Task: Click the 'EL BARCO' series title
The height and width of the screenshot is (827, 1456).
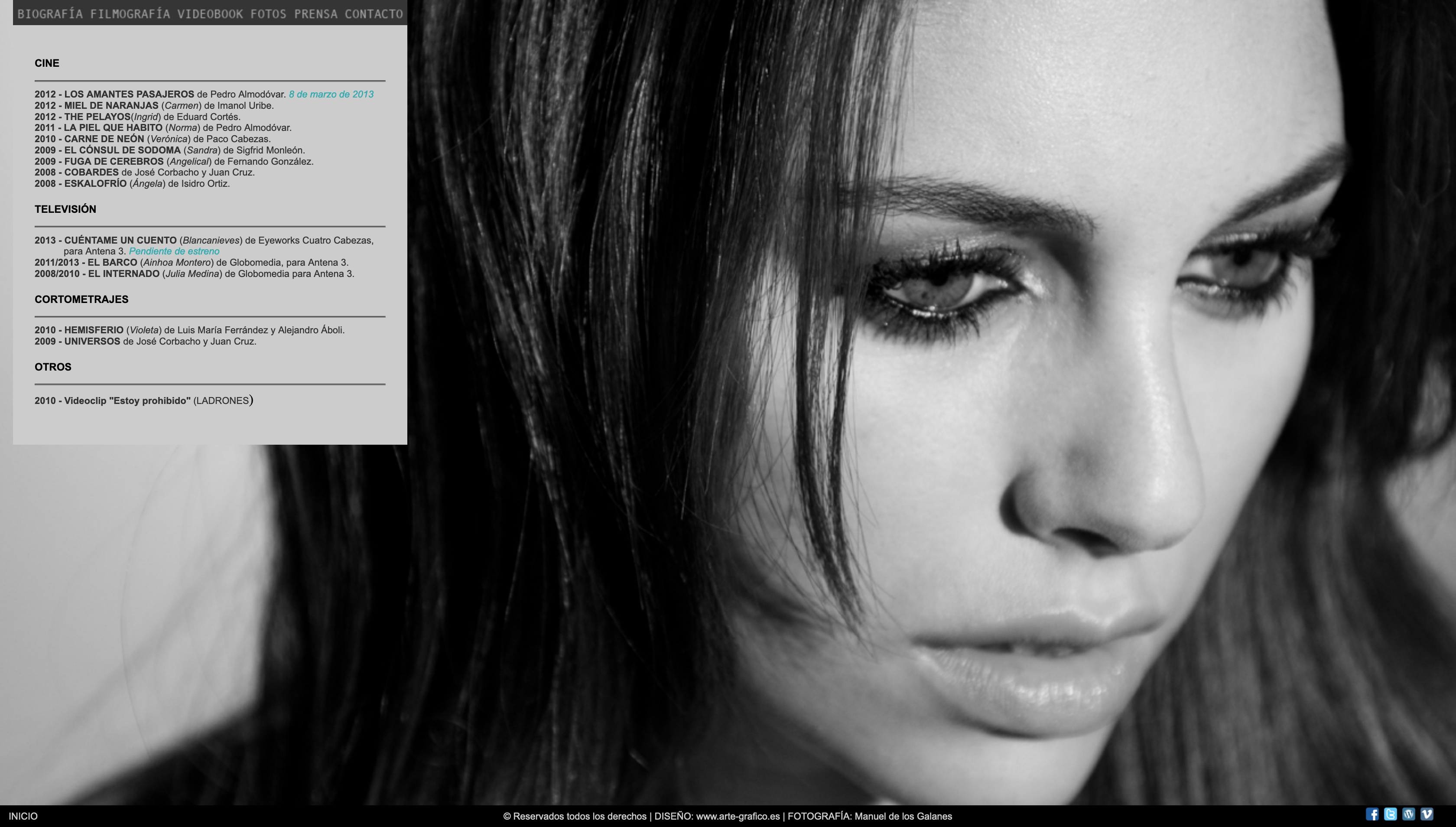Action: point(112,262)
